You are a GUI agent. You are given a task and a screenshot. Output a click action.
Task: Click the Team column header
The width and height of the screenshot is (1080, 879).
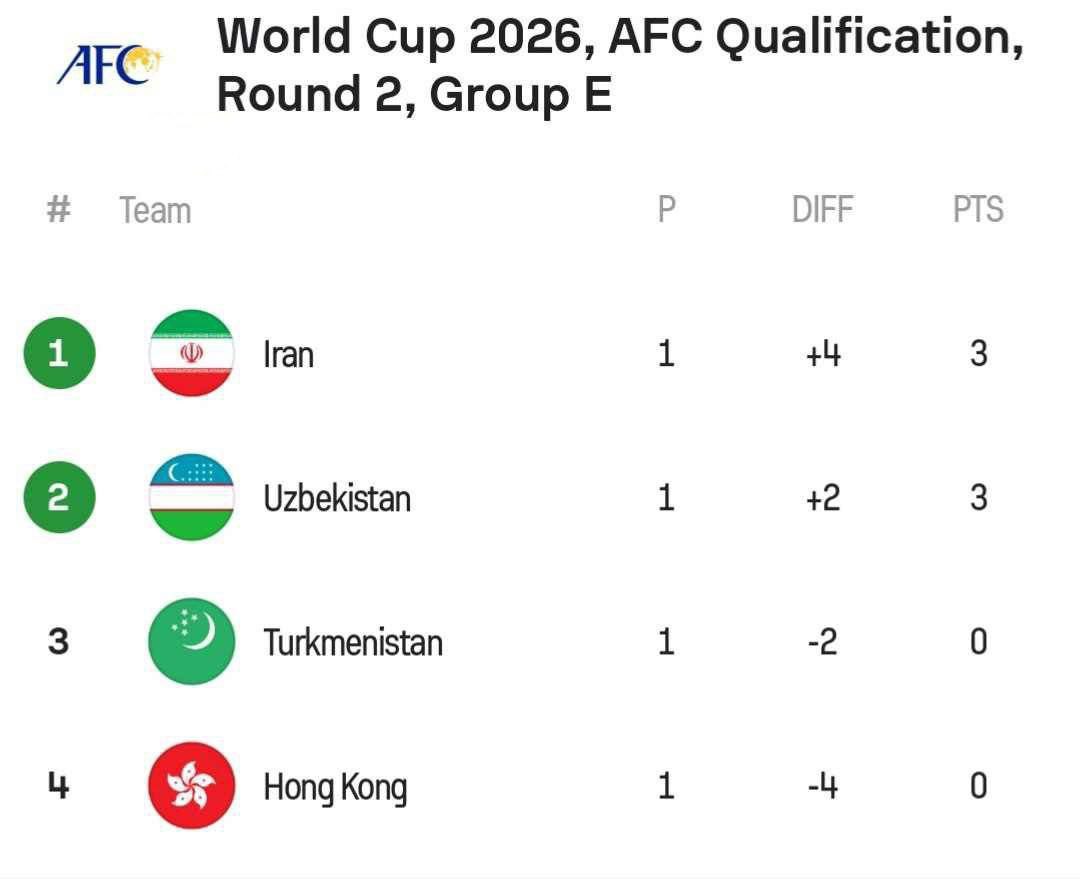coord(155,211)
